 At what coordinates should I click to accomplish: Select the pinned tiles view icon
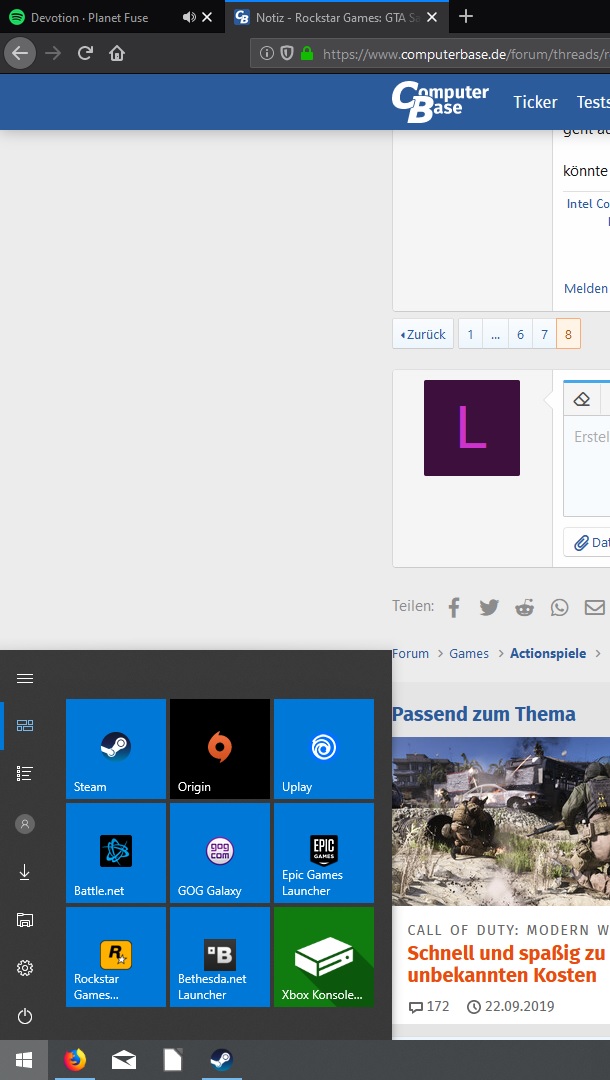pos(25,725)
